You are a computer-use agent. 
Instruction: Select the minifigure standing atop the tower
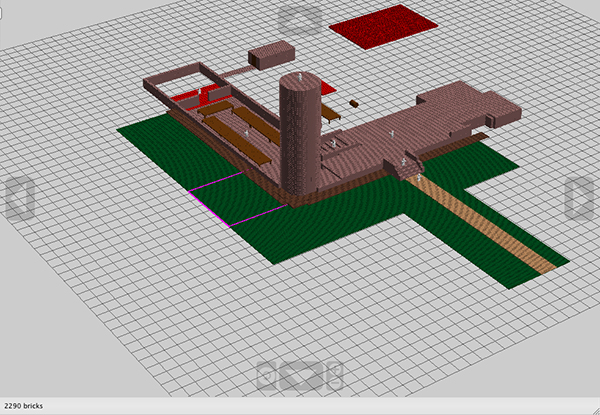coord(300,77)
